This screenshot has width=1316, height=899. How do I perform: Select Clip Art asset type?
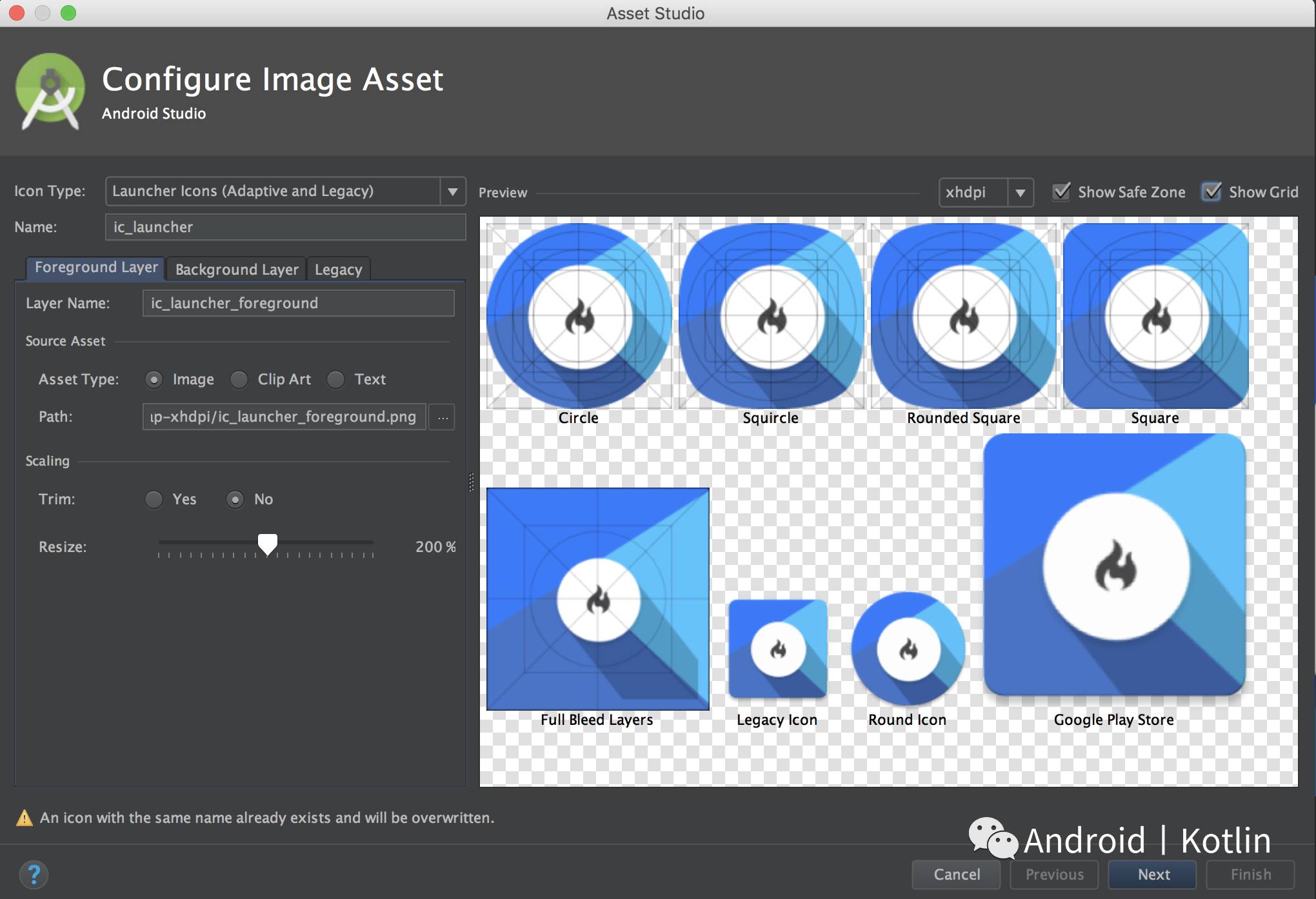pyautogui.click(x=239, y=379)
